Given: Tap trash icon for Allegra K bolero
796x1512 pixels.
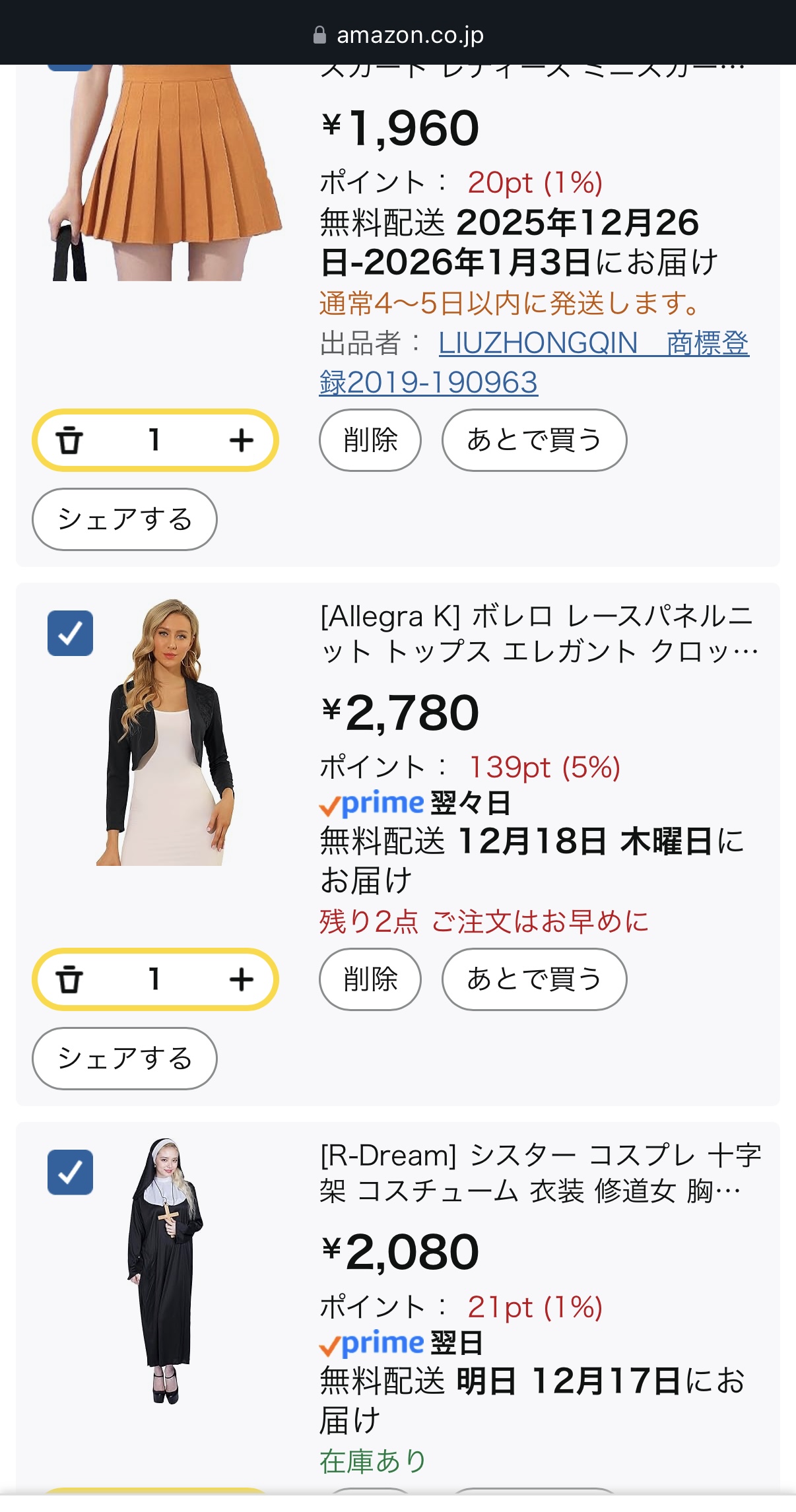Looking at the screenshot, I should pos(69,979).
